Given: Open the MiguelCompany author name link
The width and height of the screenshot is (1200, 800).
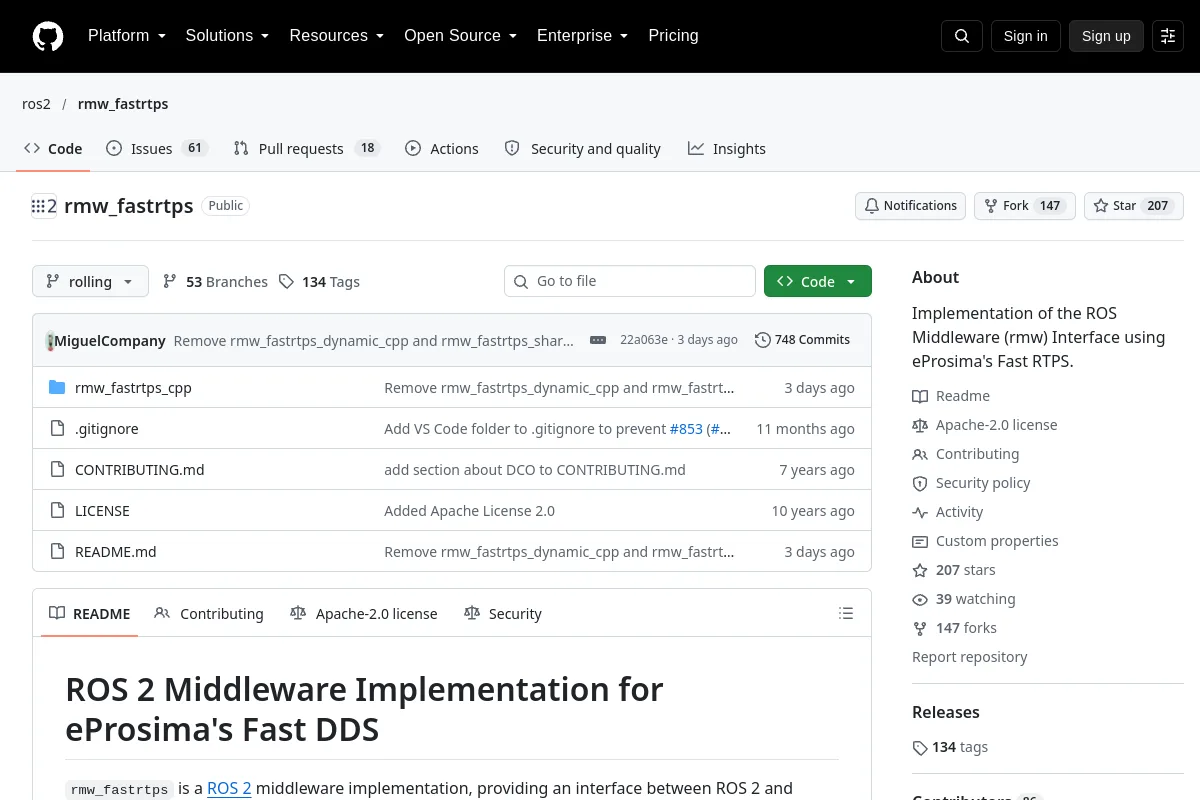Looking at the screenshot, I should [x=110, y=341].
